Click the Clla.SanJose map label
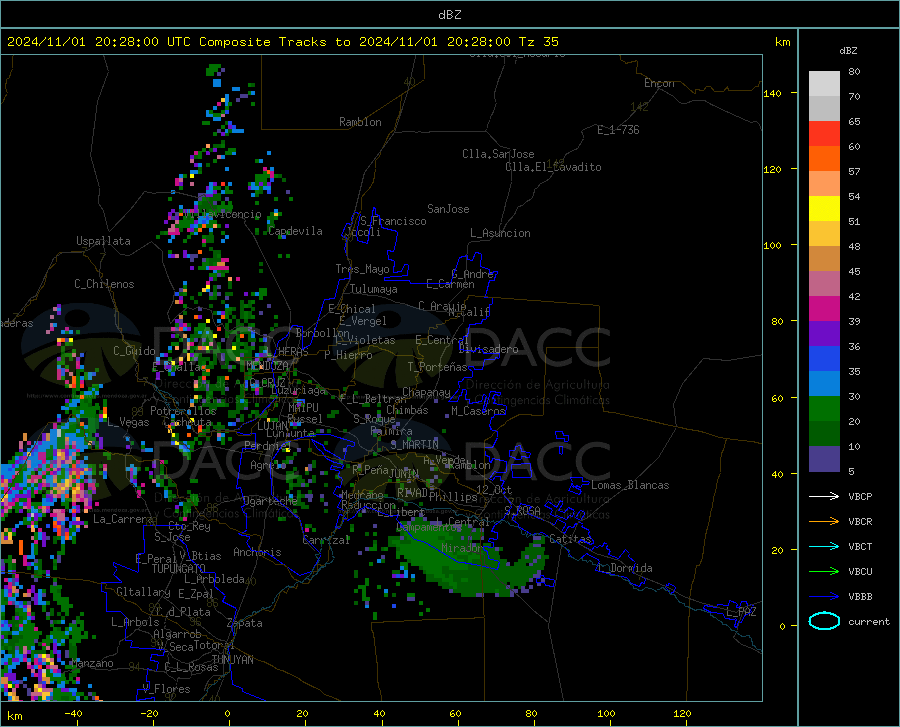Image resolution: width=900 pixels, height=727 pixels. coord(498,154)
